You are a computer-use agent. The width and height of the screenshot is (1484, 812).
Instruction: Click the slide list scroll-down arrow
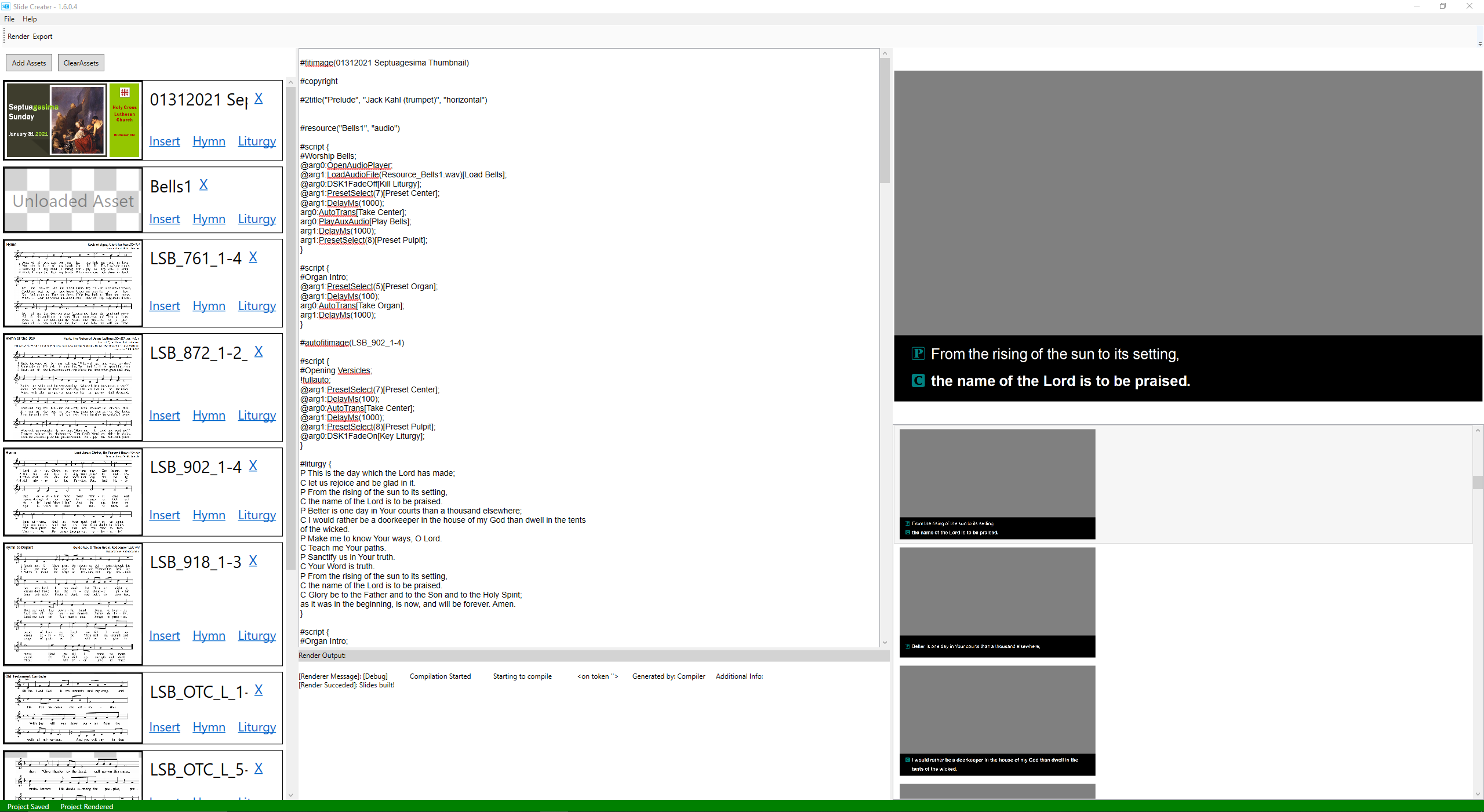[1478, 794]
